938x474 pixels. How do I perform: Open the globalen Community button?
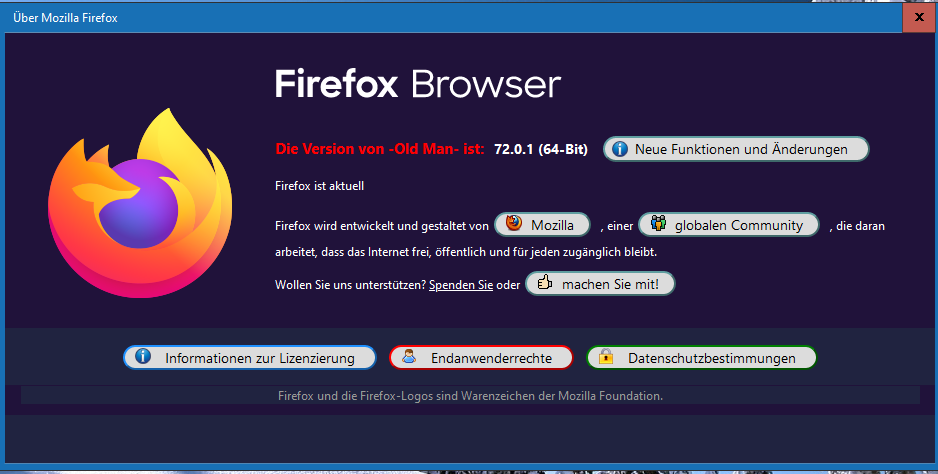(729, 225)
